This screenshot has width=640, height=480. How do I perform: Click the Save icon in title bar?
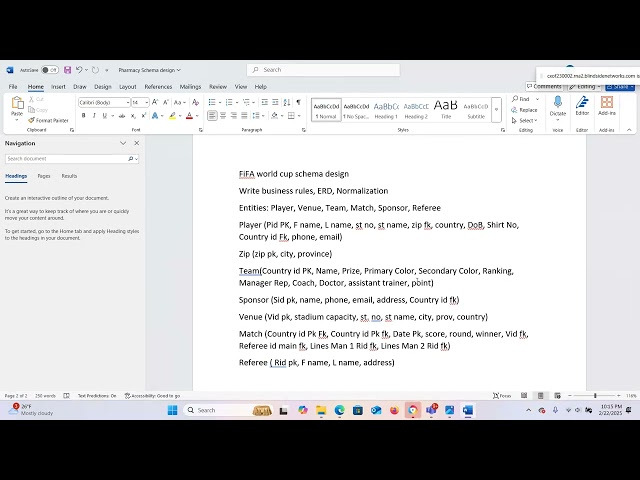point(67,70)
